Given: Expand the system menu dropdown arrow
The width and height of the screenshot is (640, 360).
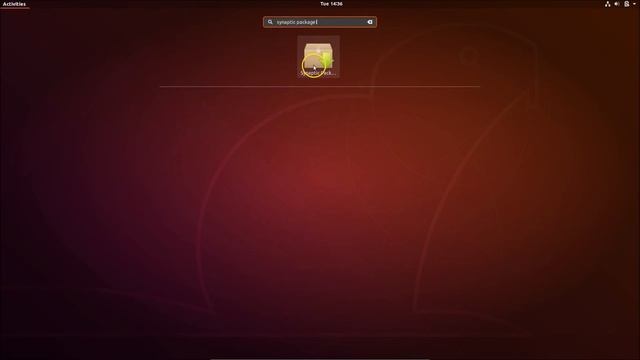Looking at the screenshot, I should click(634, 4).
